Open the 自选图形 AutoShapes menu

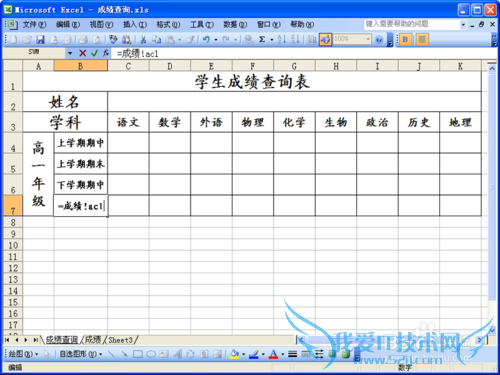(81, 354)
